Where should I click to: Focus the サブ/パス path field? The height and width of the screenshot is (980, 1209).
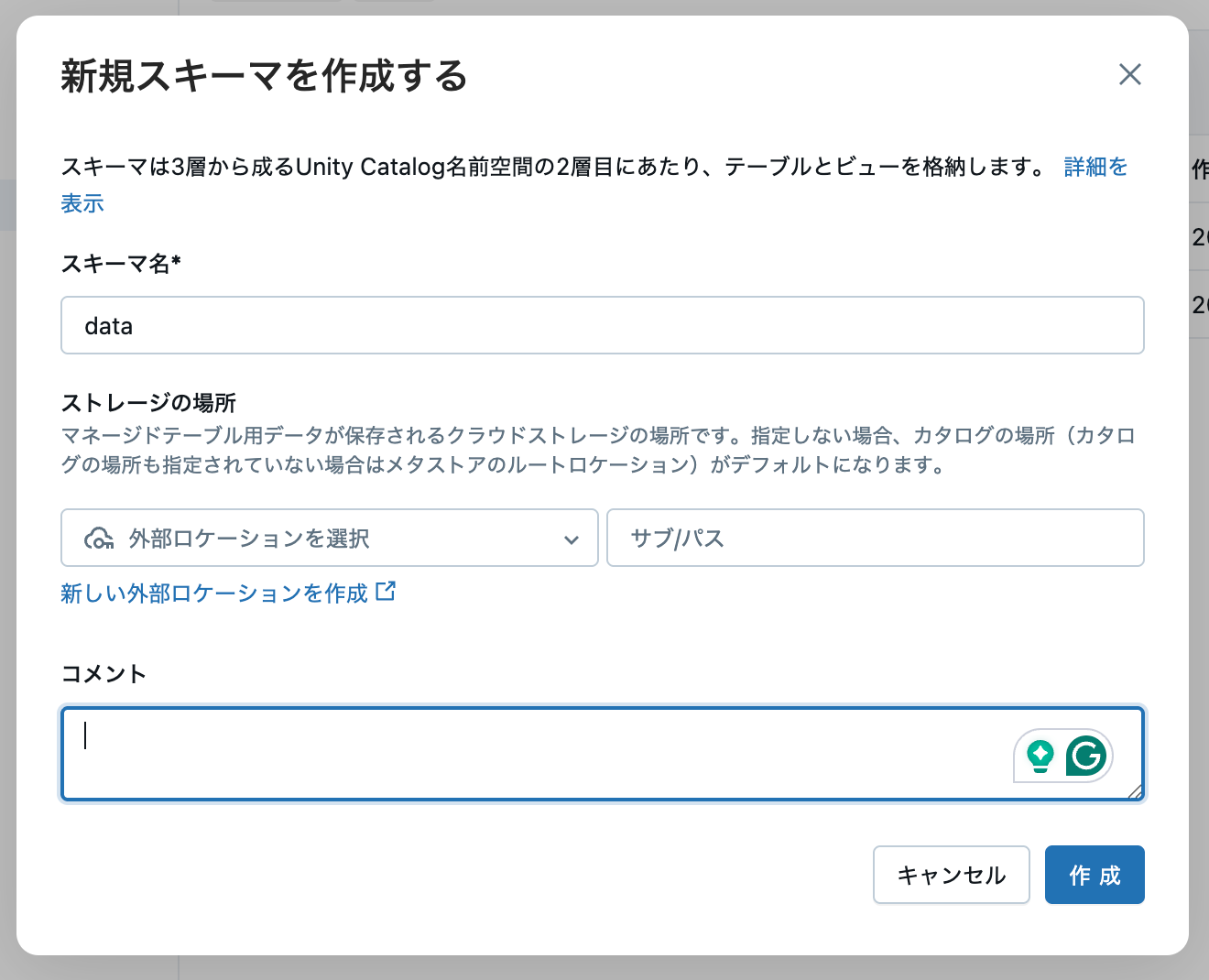876,538
